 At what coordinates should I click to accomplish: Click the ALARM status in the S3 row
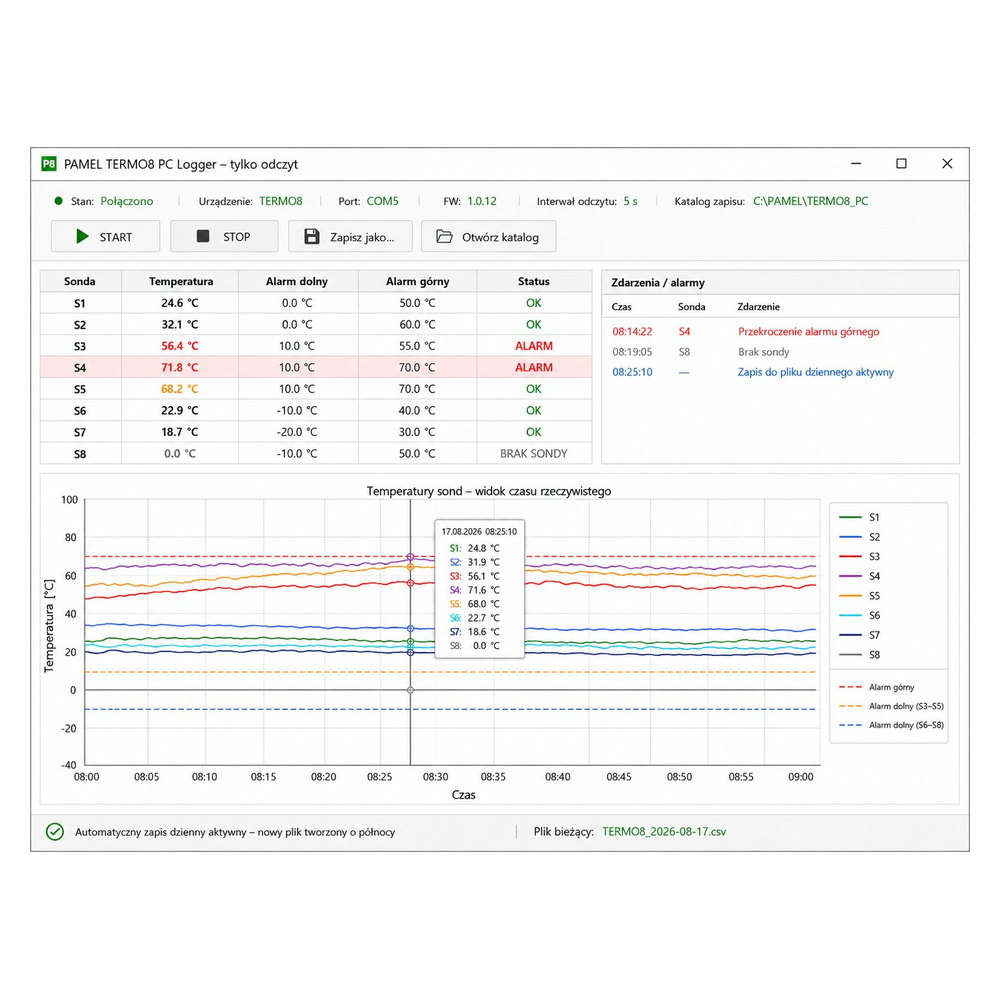pyautogui.click(x=534, y=346)
